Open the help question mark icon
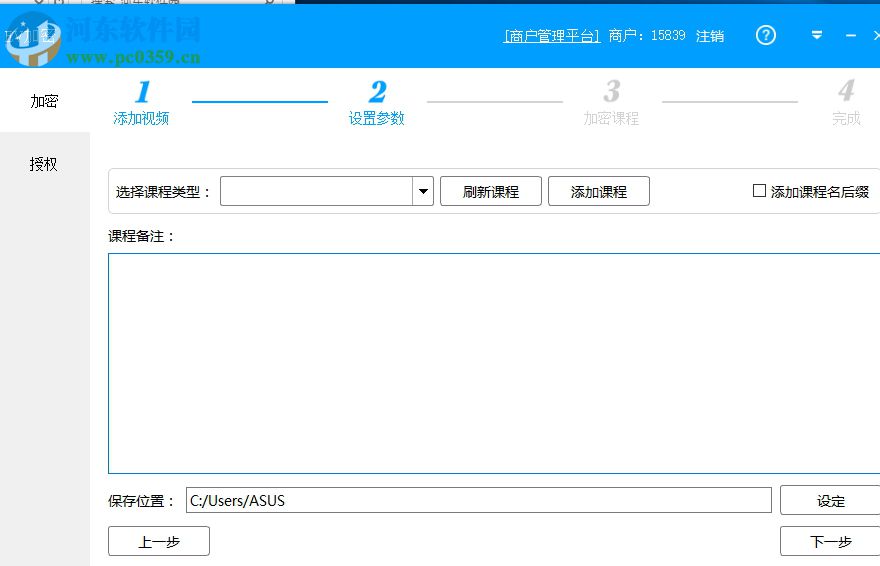 (x=766, y=35)
